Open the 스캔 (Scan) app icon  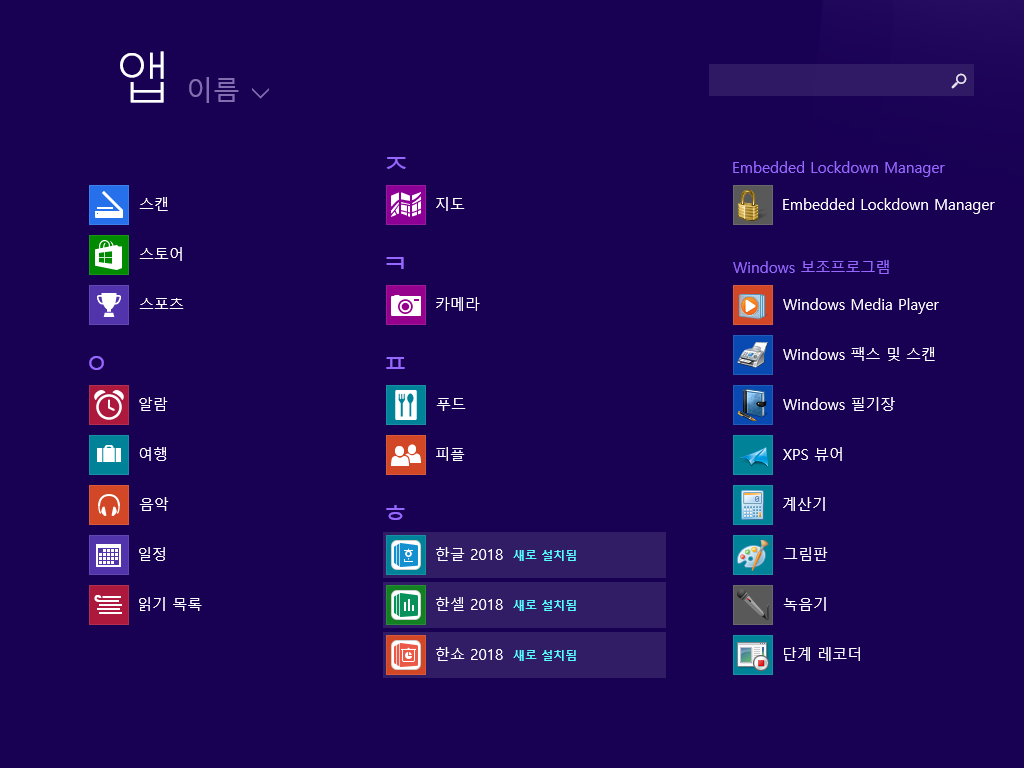coord(108,205)
